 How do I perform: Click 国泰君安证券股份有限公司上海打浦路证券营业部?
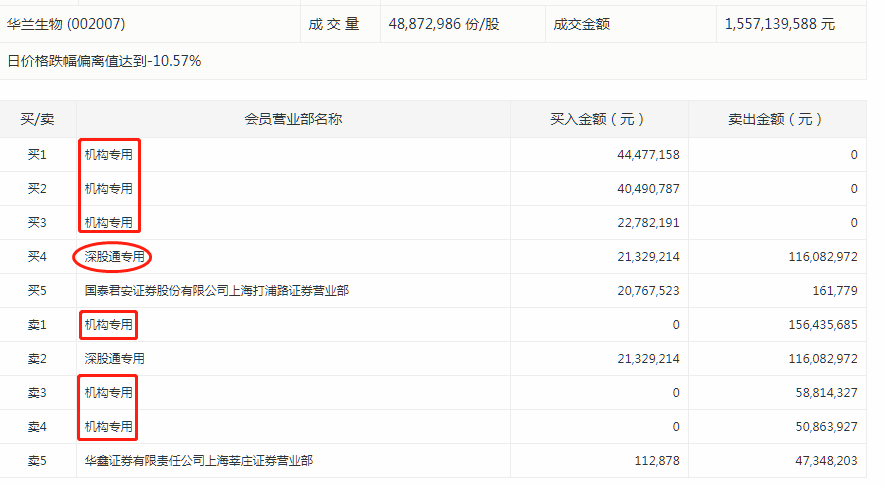217,291
